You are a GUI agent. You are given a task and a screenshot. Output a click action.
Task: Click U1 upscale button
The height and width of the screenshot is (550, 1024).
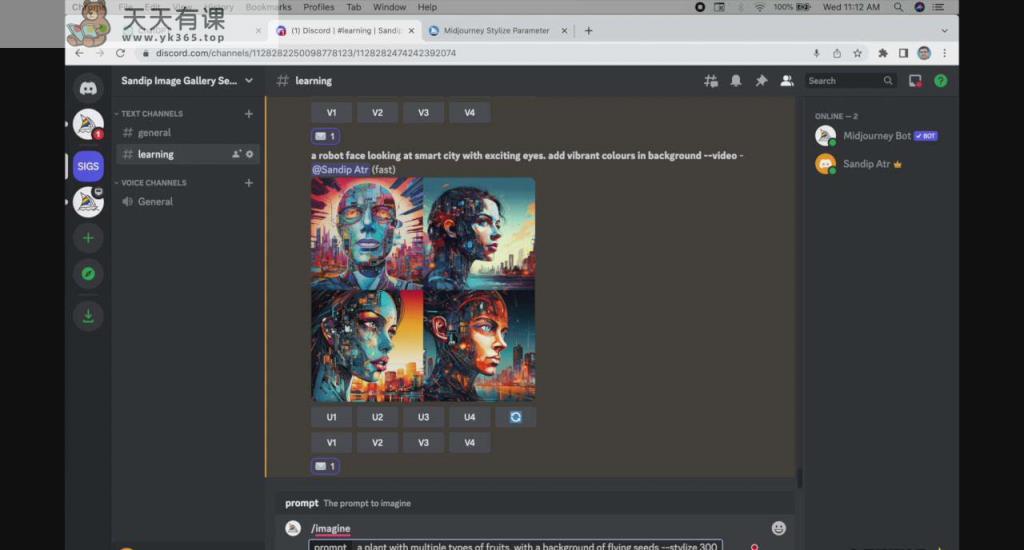pyautogui.click(x=332, y=417)
